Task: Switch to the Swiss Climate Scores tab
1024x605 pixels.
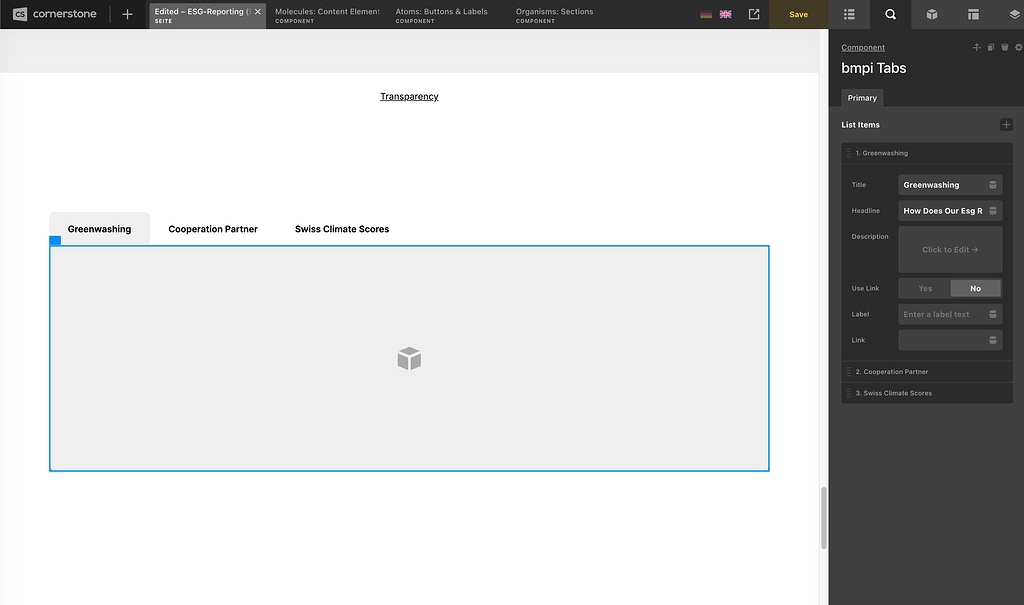Action: [x=343, y=228]
